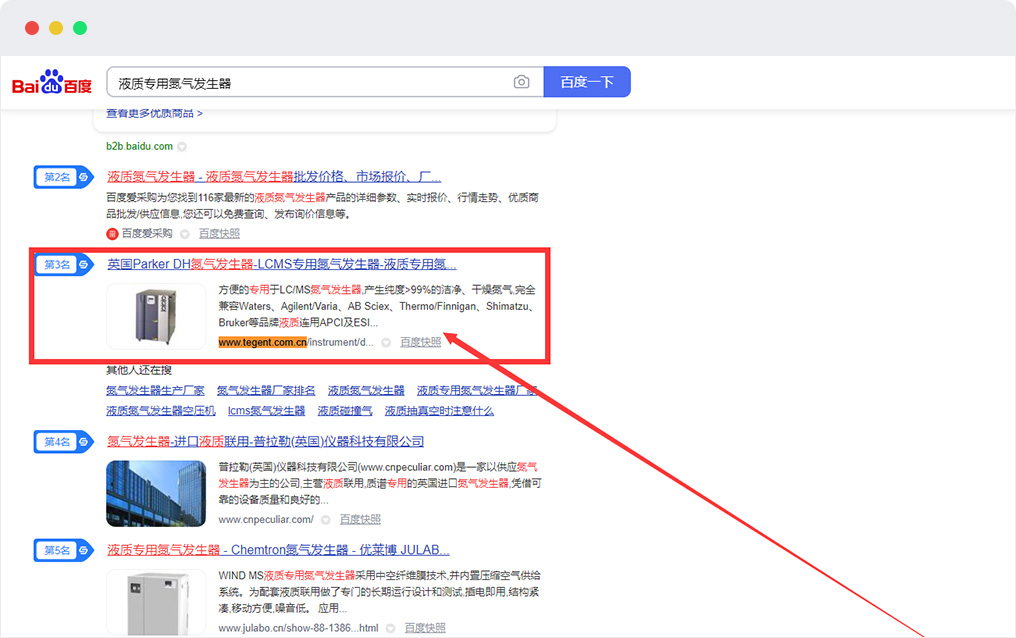This screenshot has width=1016, height=638.
Task: Click the snippet starting 普拉勒(英国)仪器科技有限公司(www.cnpeculiar.com)
Action: pos(380,483)
